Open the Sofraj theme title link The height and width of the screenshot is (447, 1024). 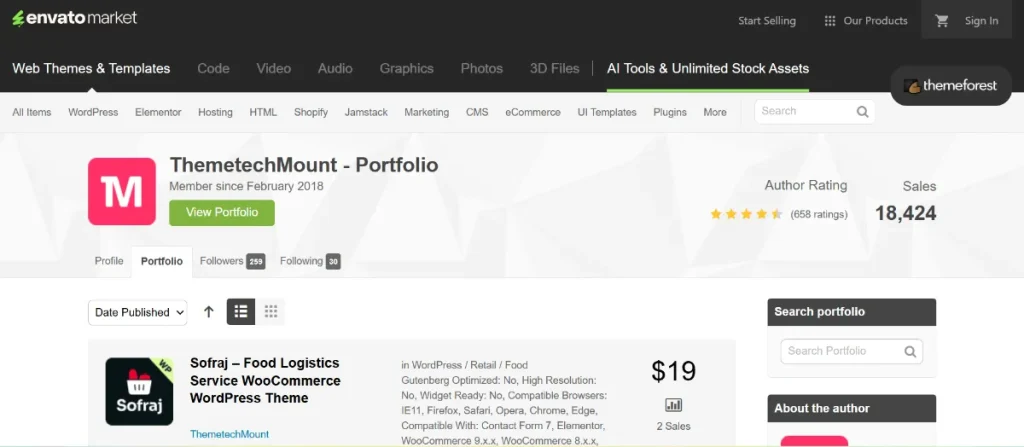[265, 380]
